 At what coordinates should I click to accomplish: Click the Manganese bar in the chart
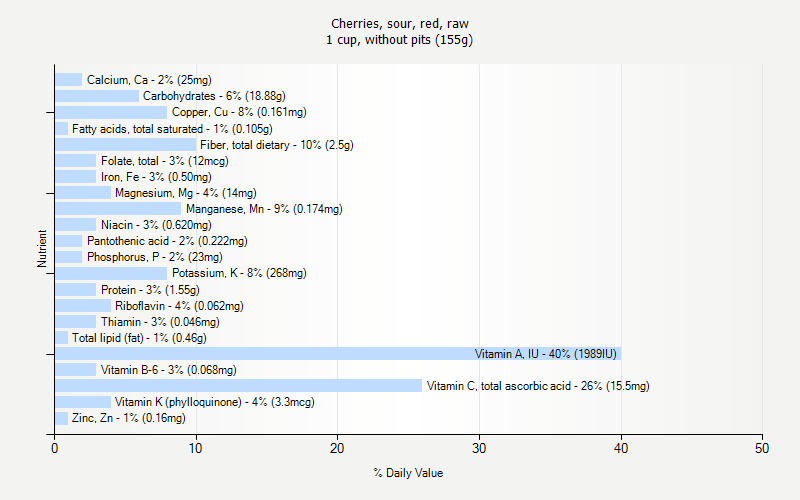118,209
